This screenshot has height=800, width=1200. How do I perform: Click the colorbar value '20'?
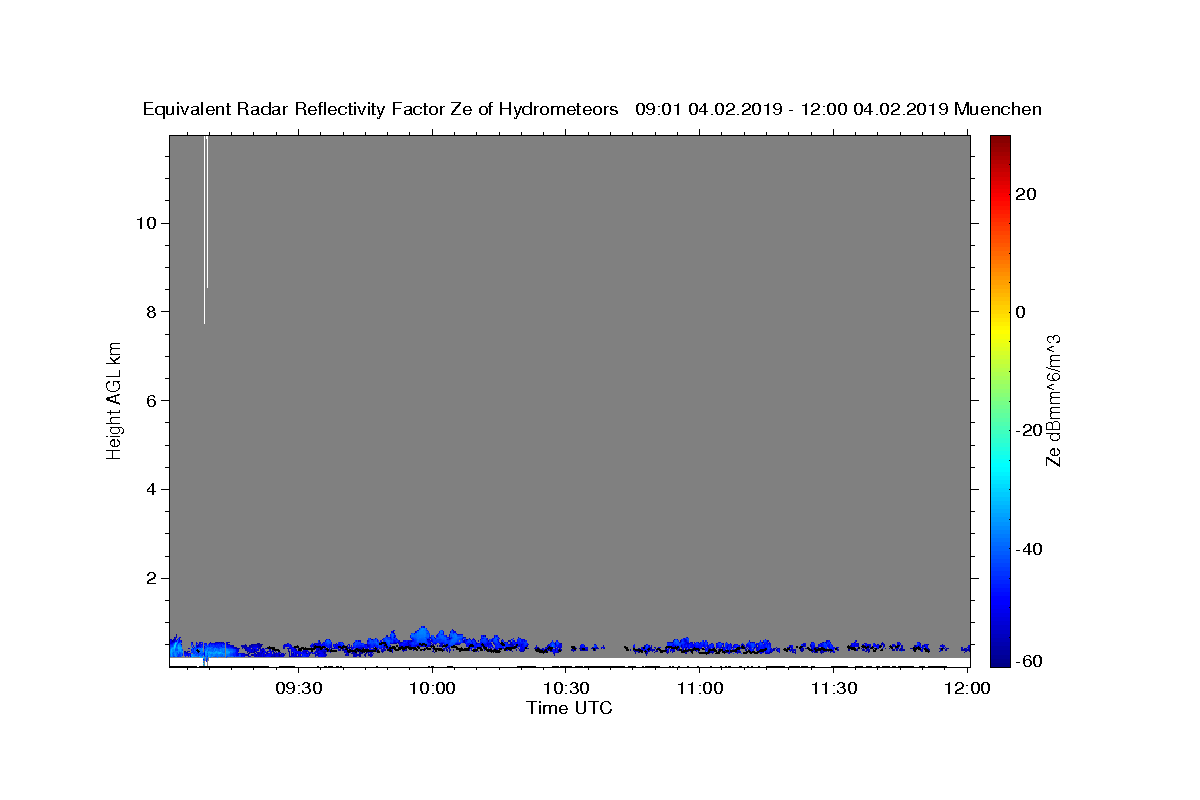point(1025,193)
